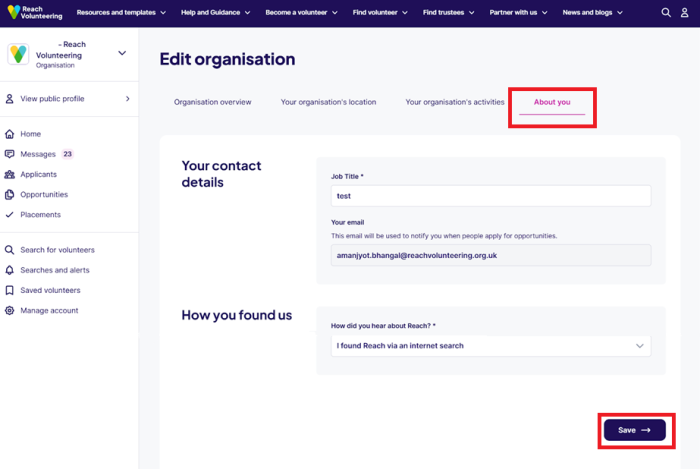This screenshot has width=700, height=469.
Task: Click the Your email input field
Action: pyautogui.click(x=491, y=255)
